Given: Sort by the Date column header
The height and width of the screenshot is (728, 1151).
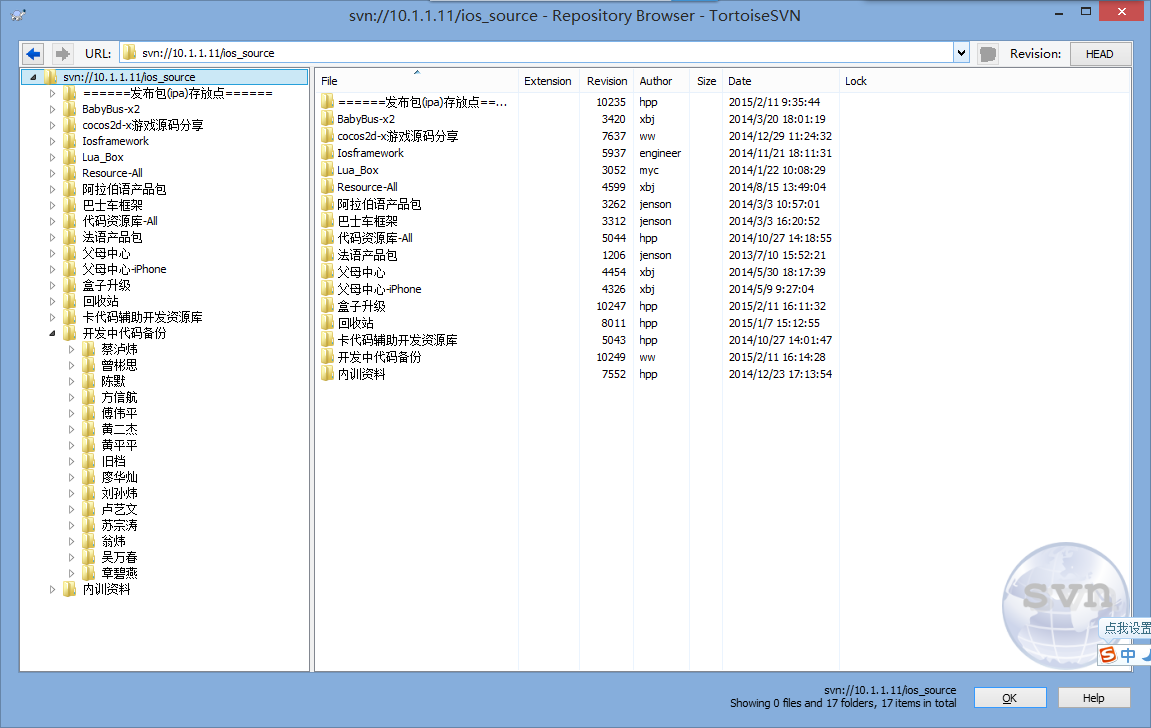Looking at the screenshot, I should coord(780,81).
